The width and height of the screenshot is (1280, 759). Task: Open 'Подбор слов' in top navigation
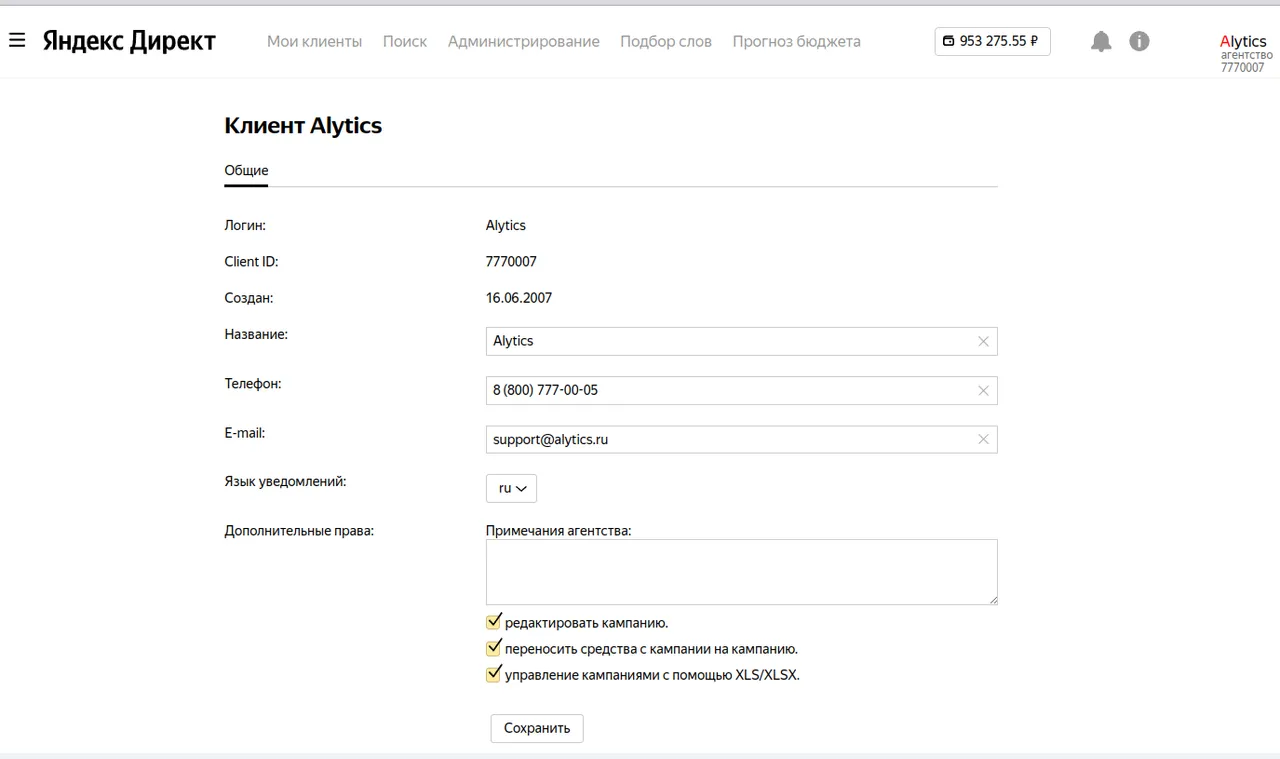[x=666, y=41]
